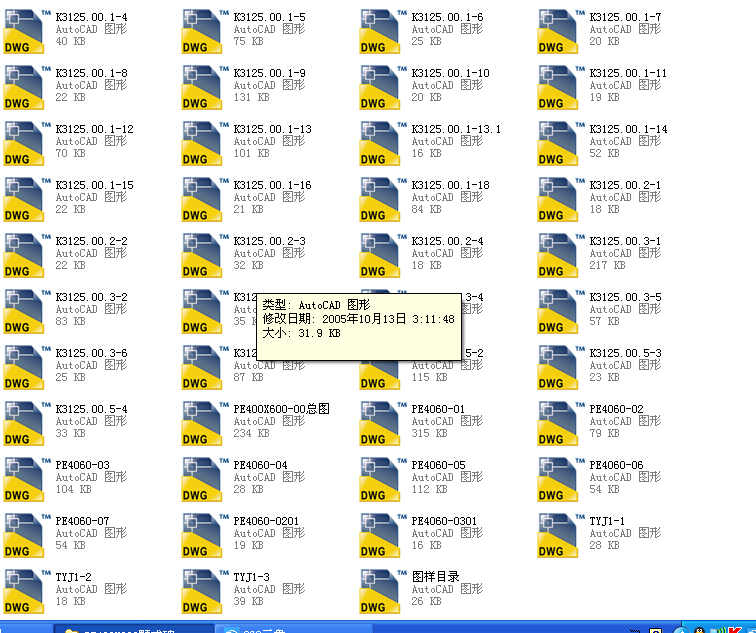Select the DWG icon of the 115 KB file
Screen dimensions: 756x633
[x=379, y=375]
